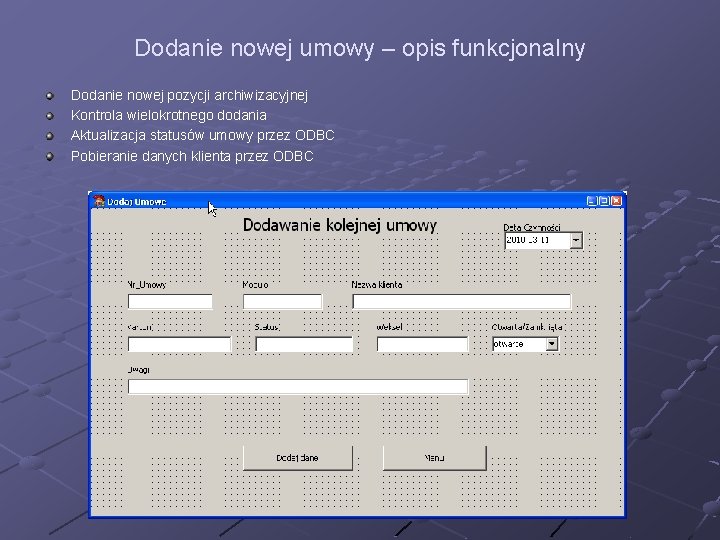
Task: Open the Otwarta/Zamknięta dropdown arrow
Action: coord(552,344)
